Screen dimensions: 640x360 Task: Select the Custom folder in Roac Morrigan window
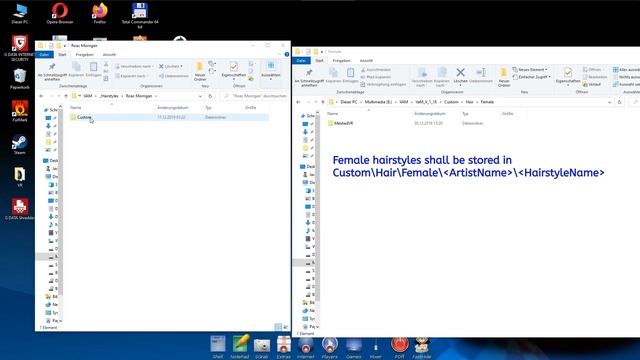point(169,117)
